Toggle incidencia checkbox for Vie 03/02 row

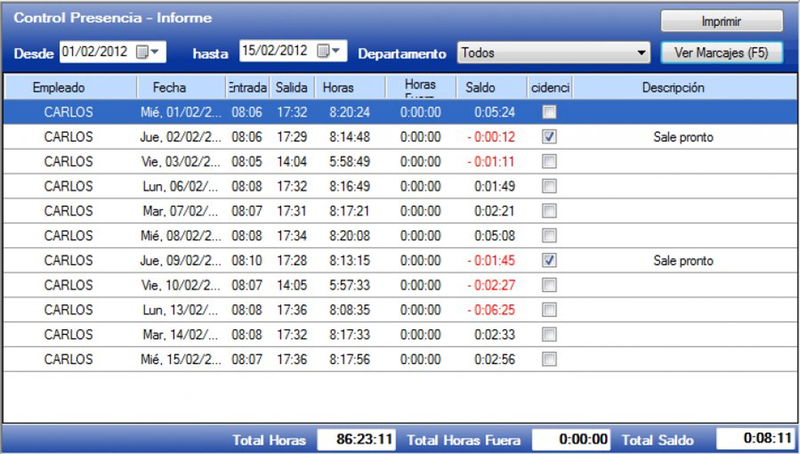coord(549,161)
